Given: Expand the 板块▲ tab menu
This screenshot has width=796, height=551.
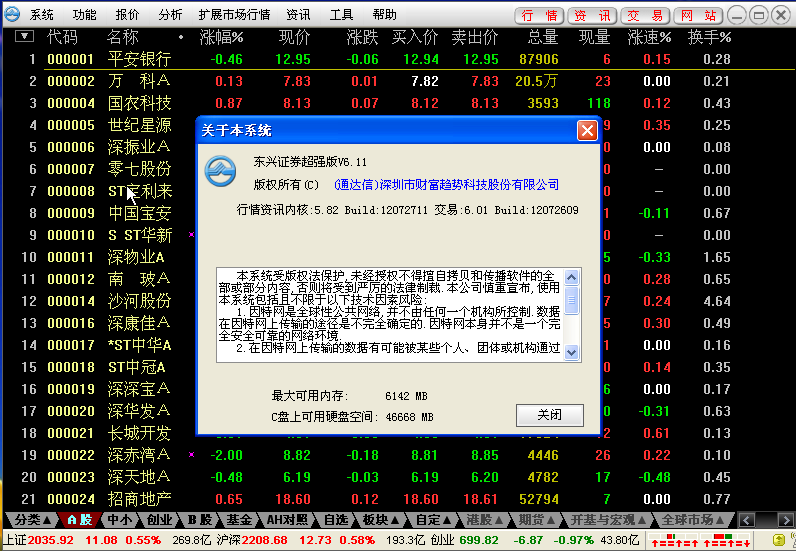Looking at the screenshot, I should click(x=380, y=520).
